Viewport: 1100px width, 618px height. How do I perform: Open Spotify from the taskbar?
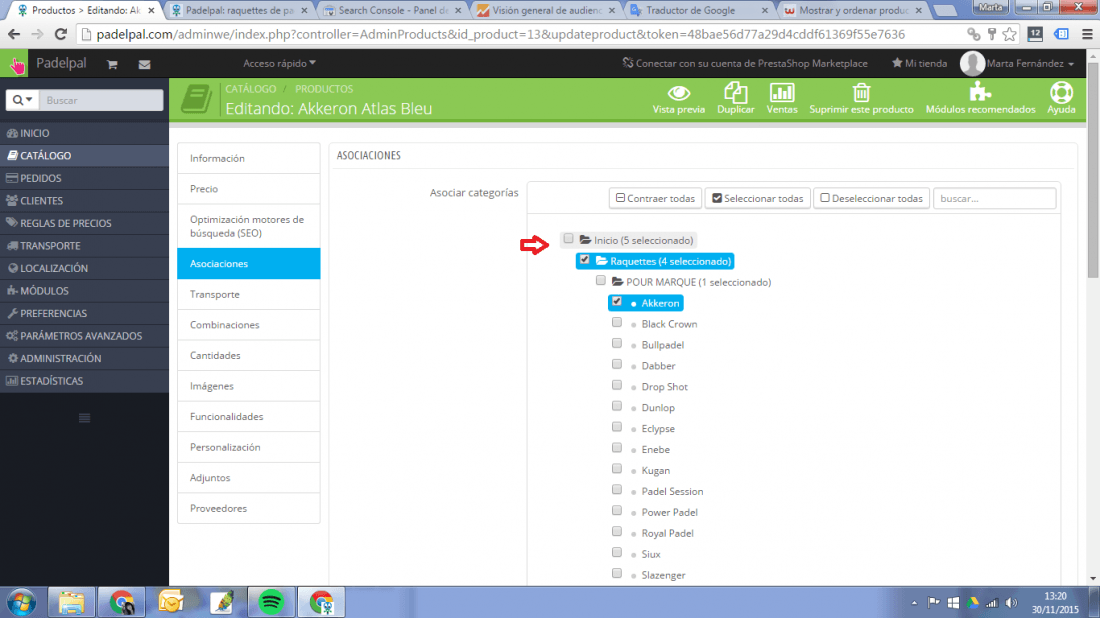coord(271,603)
